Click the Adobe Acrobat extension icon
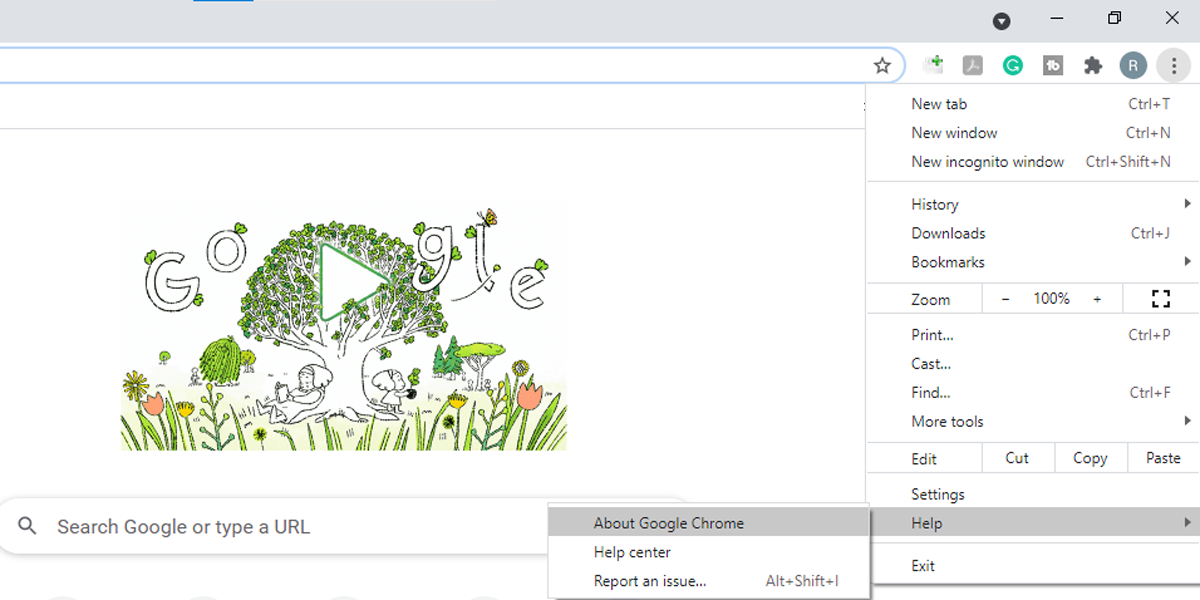1200x600 pixels. click(973, 66)
